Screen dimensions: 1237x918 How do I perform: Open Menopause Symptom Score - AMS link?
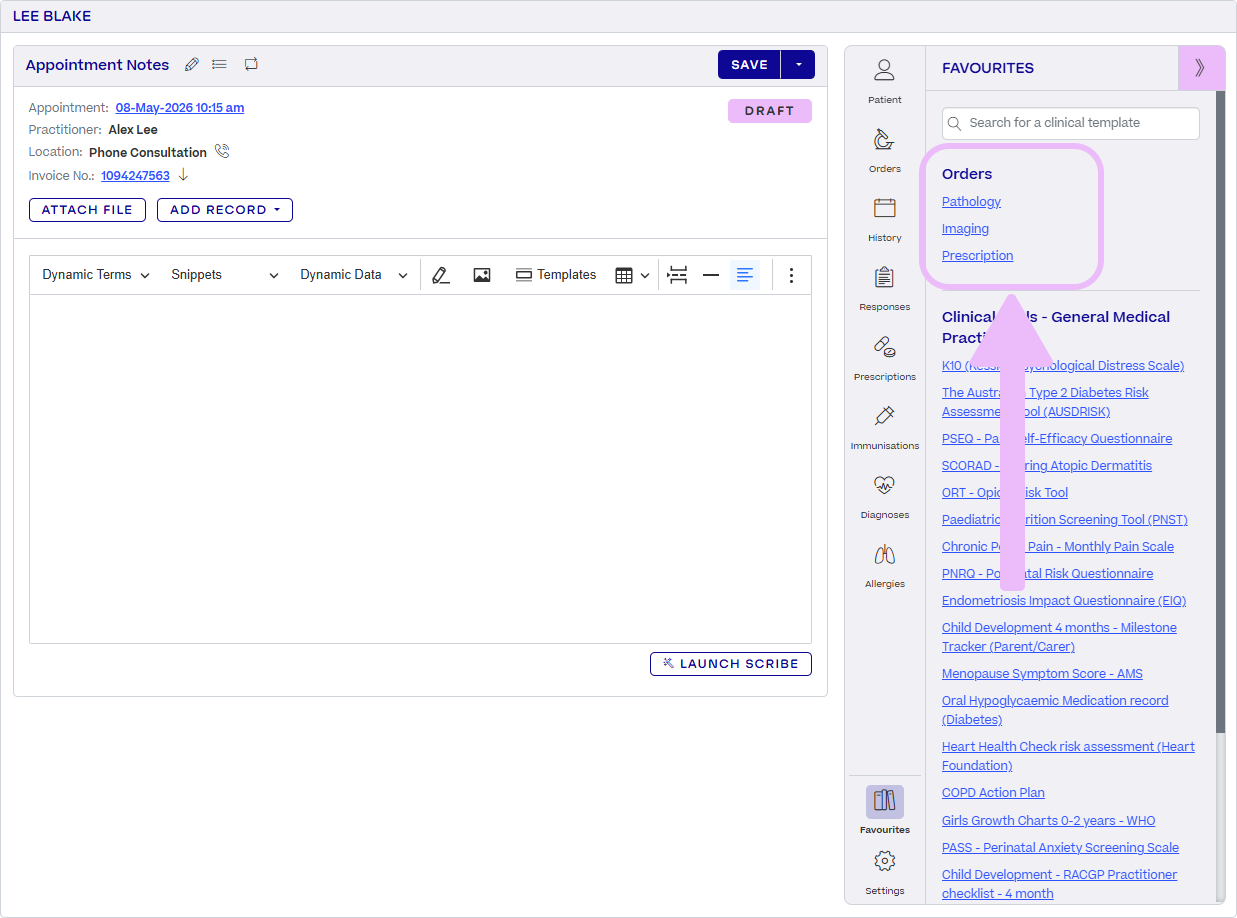[x=1042, y=674]
